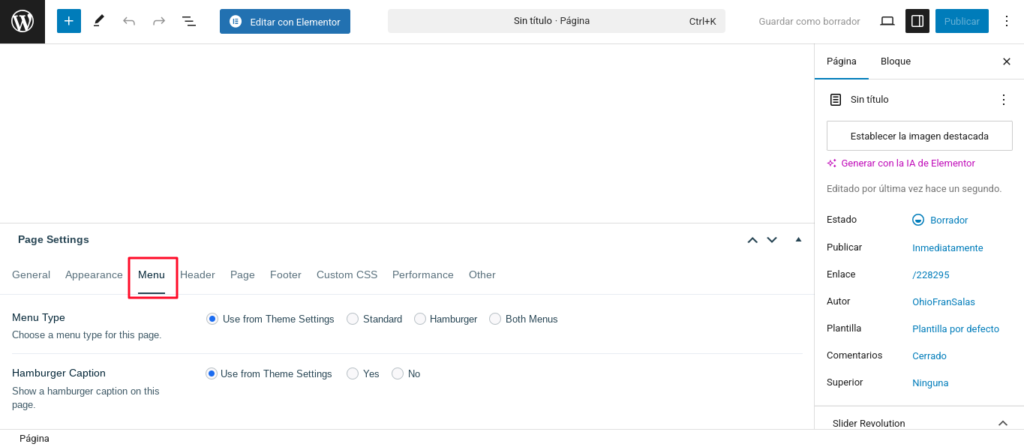Select Hamburger Caption Use from Theme Settings
This screenshot has height=447, width=1024.
[211, 374]
